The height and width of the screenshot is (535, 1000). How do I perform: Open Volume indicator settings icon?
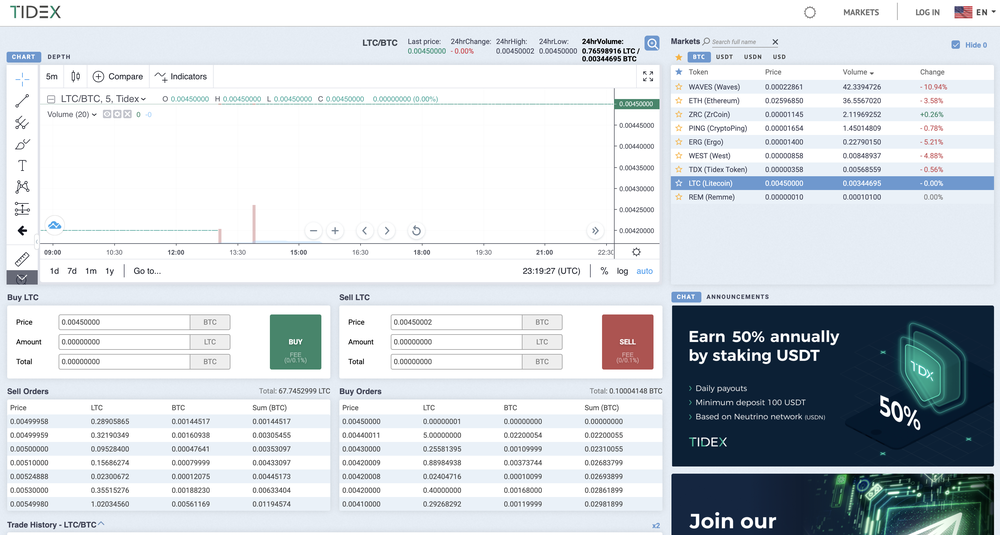117,114
